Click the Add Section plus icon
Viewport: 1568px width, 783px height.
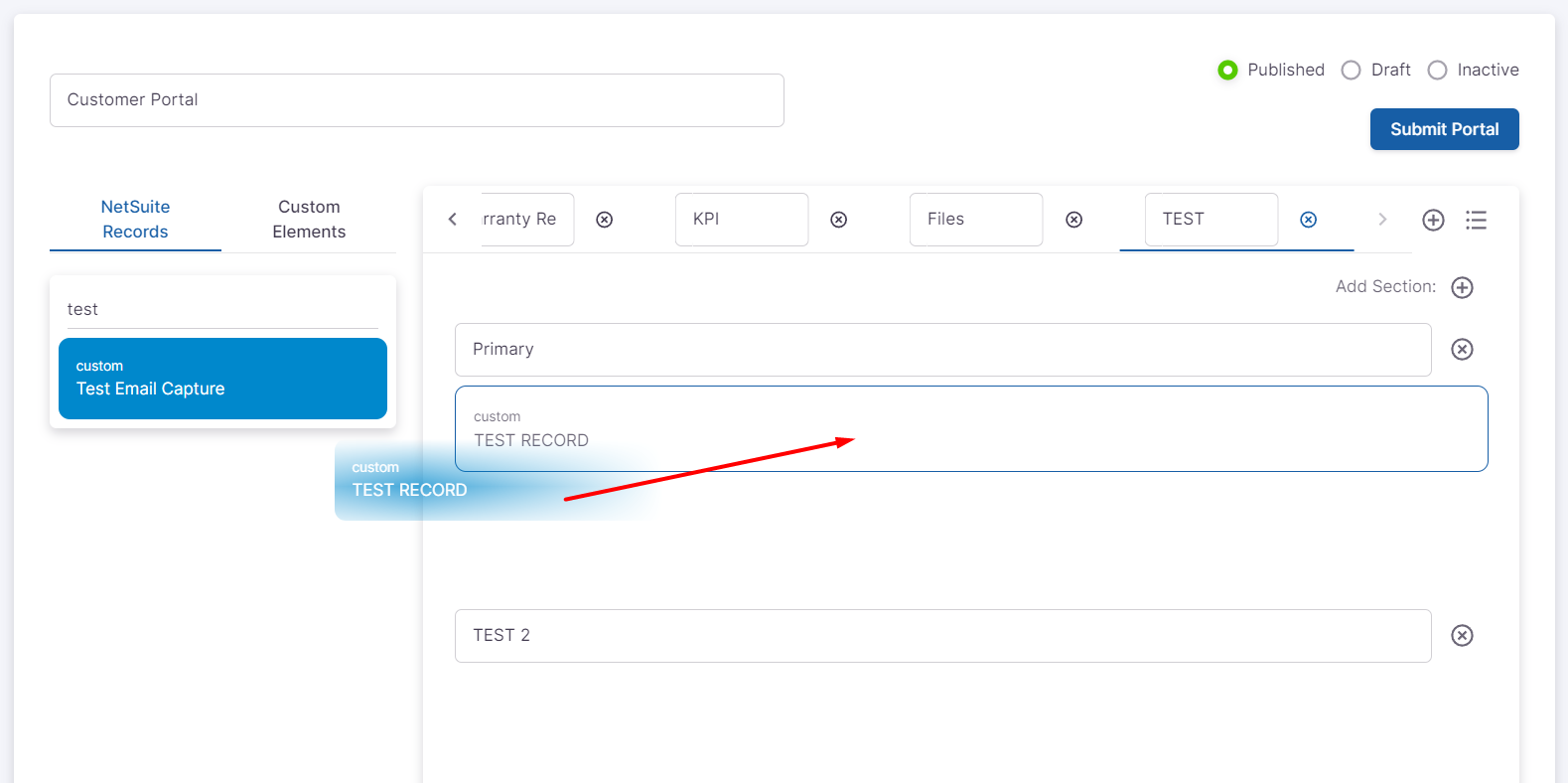click(1462, 287)
